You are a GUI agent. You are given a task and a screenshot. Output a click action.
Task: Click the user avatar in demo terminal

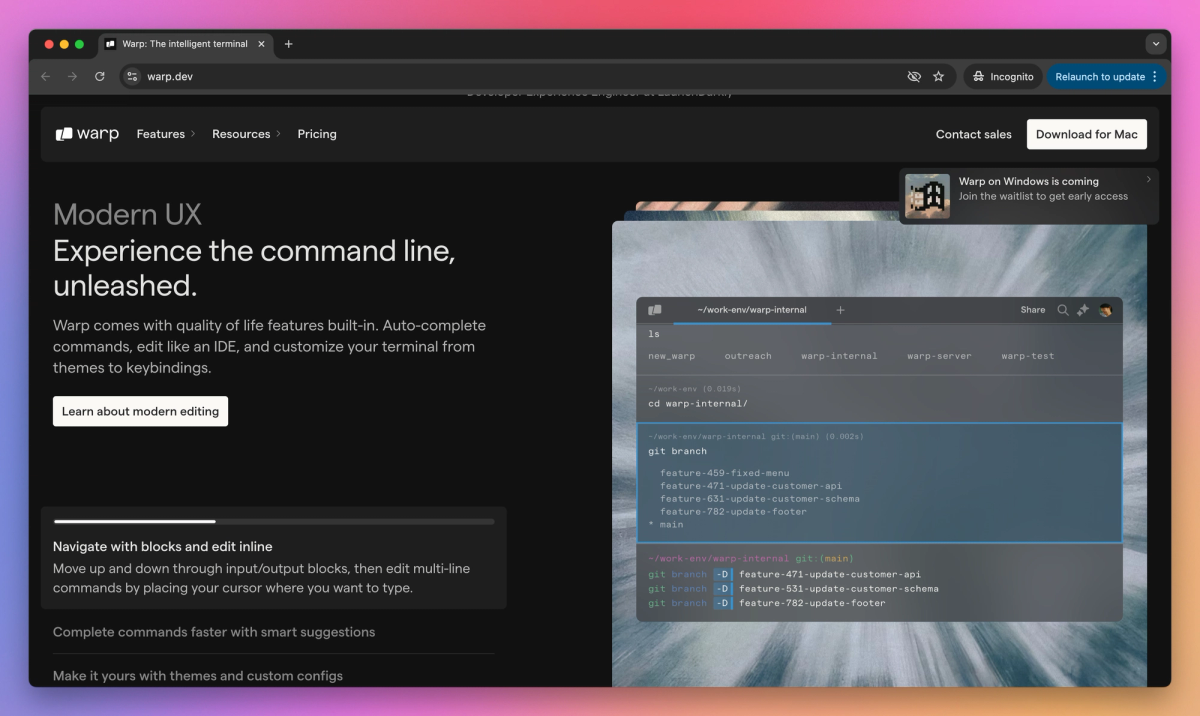click(x=1106, y=310)
